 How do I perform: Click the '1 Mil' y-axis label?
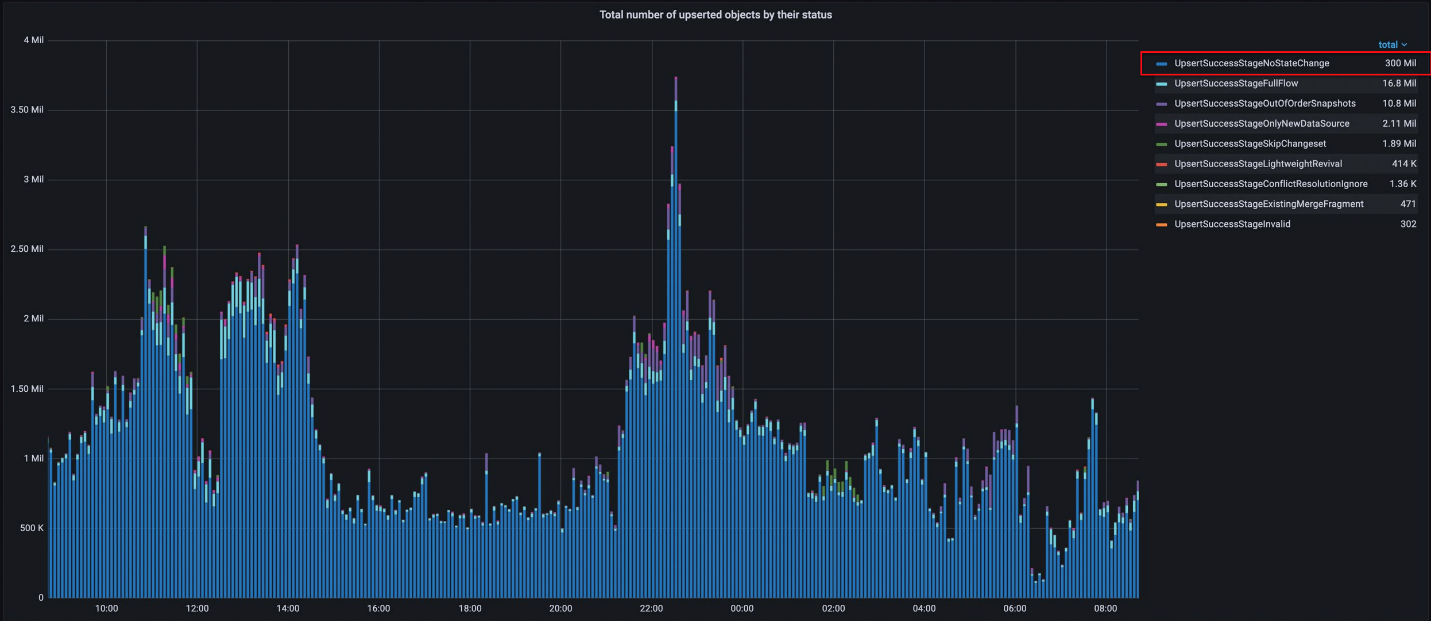[32, 458]
